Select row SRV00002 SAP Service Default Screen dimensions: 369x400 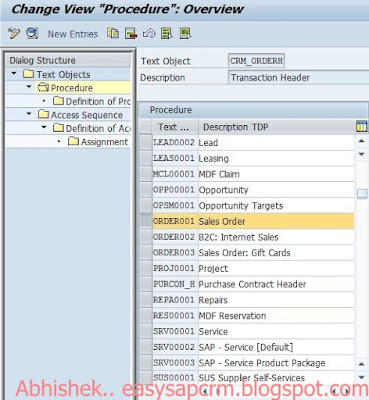pos(146,347)
